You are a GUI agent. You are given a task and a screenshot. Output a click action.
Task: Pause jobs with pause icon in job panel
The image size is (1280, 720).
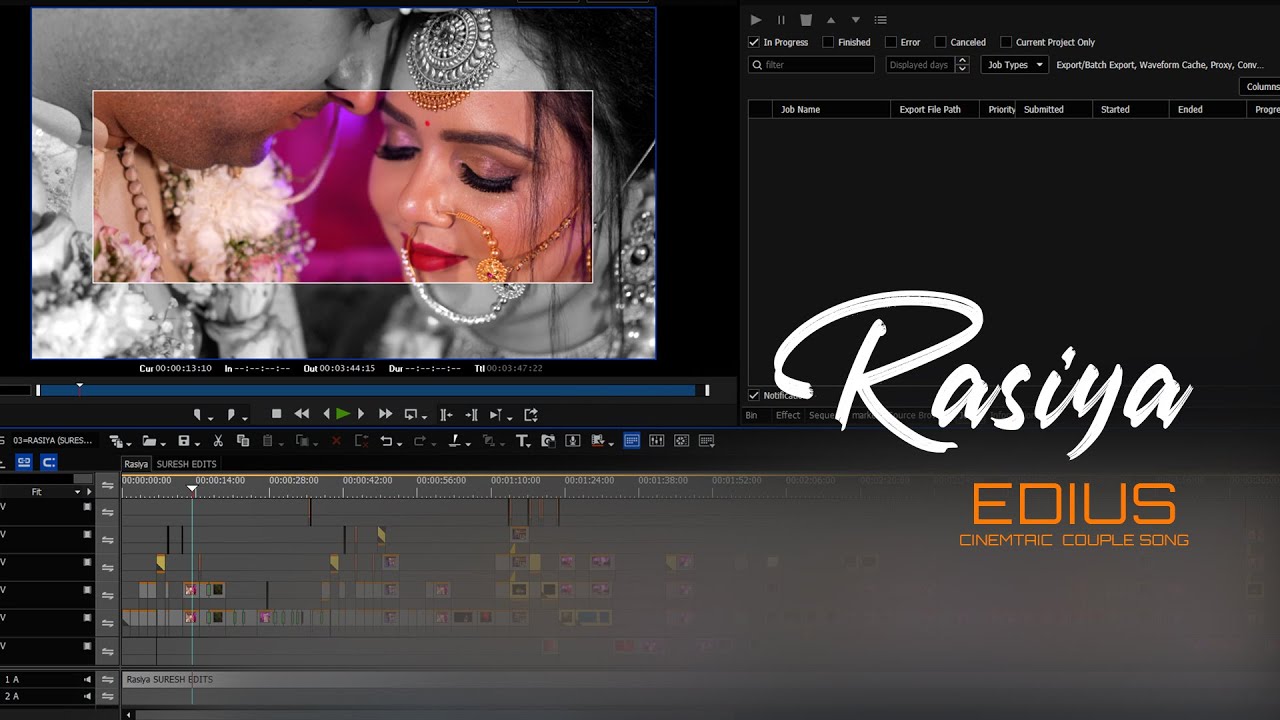pos(781,20)
